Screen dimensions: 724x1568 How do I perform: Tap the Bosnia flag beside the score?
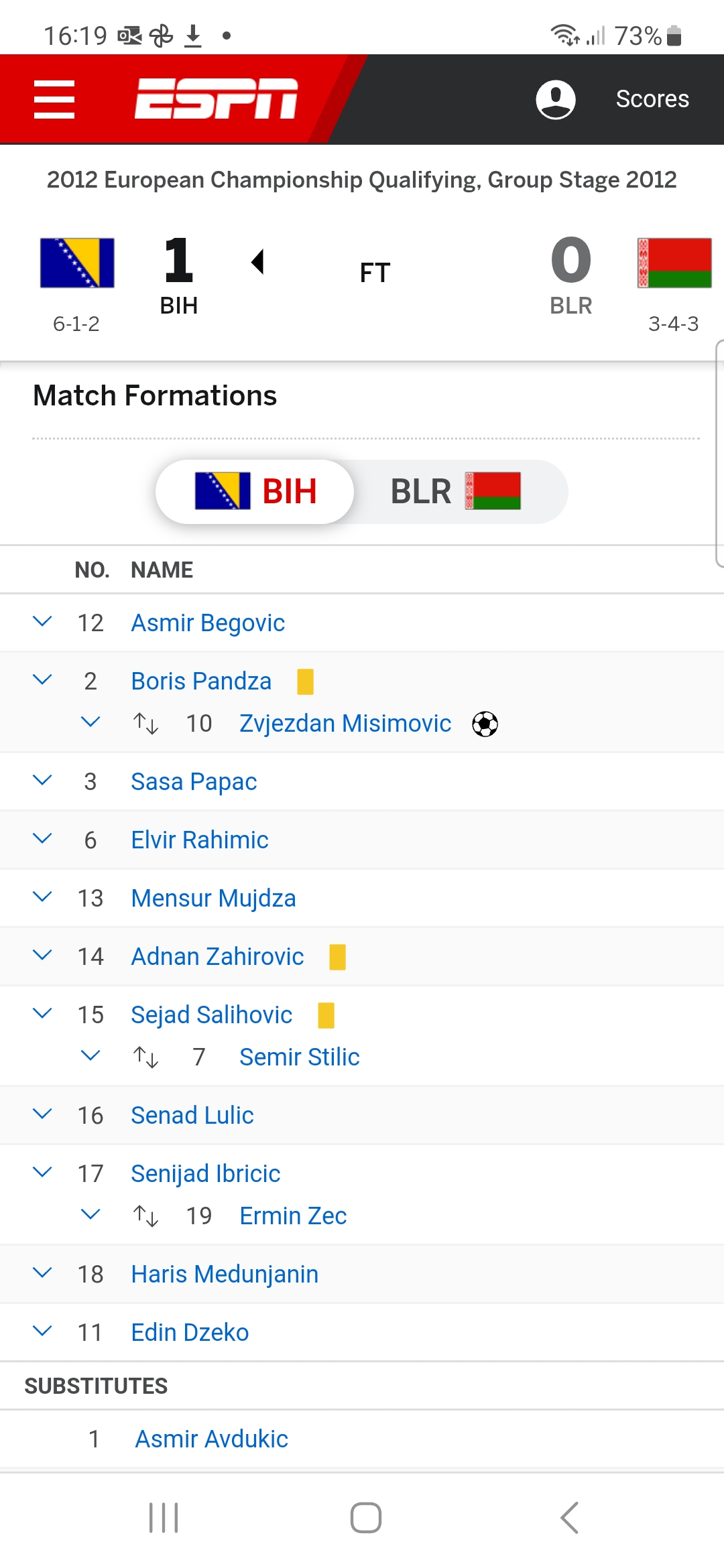pyautogui.click(x=77, y=263)
